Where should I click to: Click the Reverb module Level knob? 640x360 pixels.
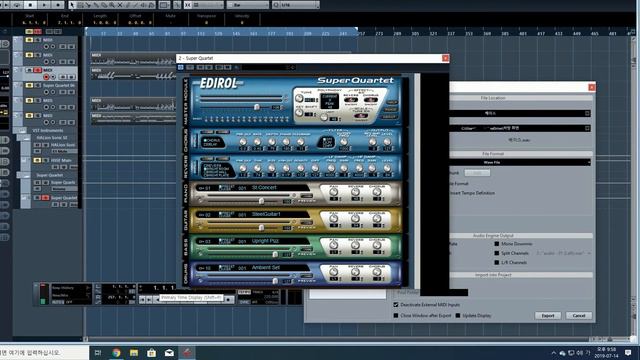(x=387, y=168)
